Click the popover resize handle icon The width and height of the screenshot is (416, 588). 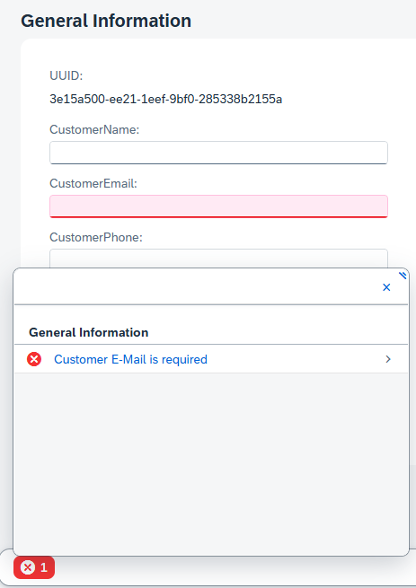402,276
